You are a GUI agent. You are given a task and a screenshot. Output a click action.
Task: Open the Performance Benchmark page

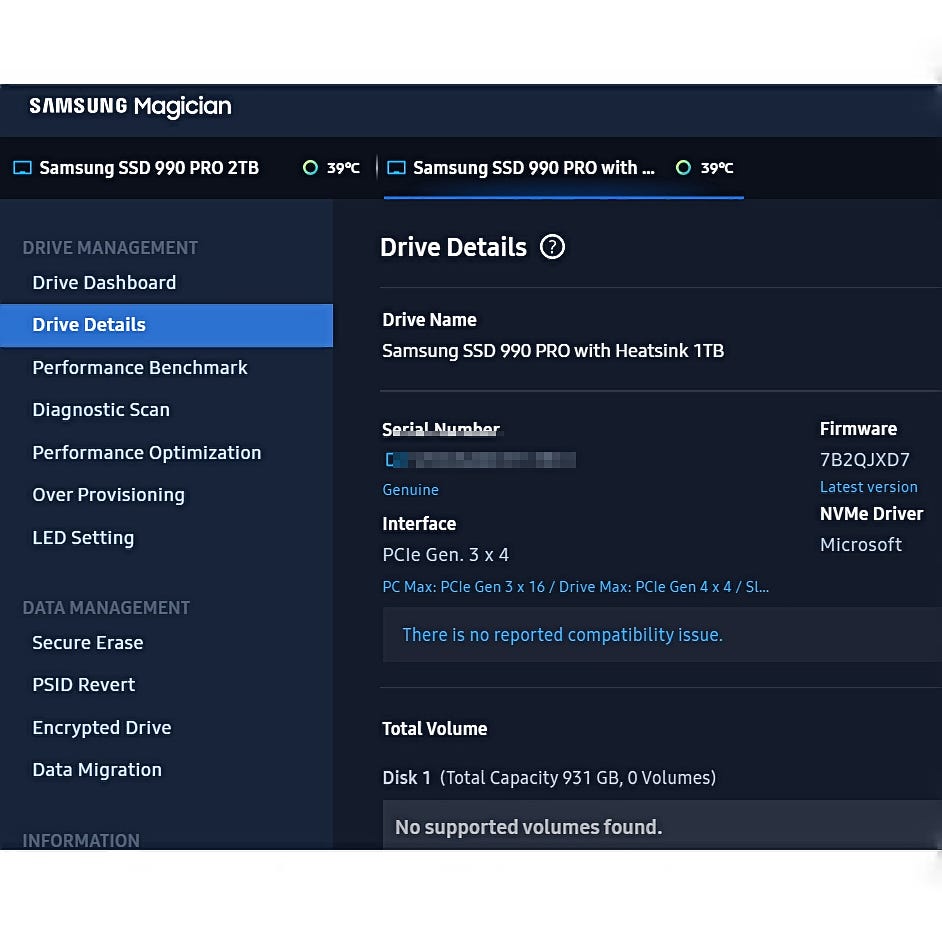click(x=140, y=368)
